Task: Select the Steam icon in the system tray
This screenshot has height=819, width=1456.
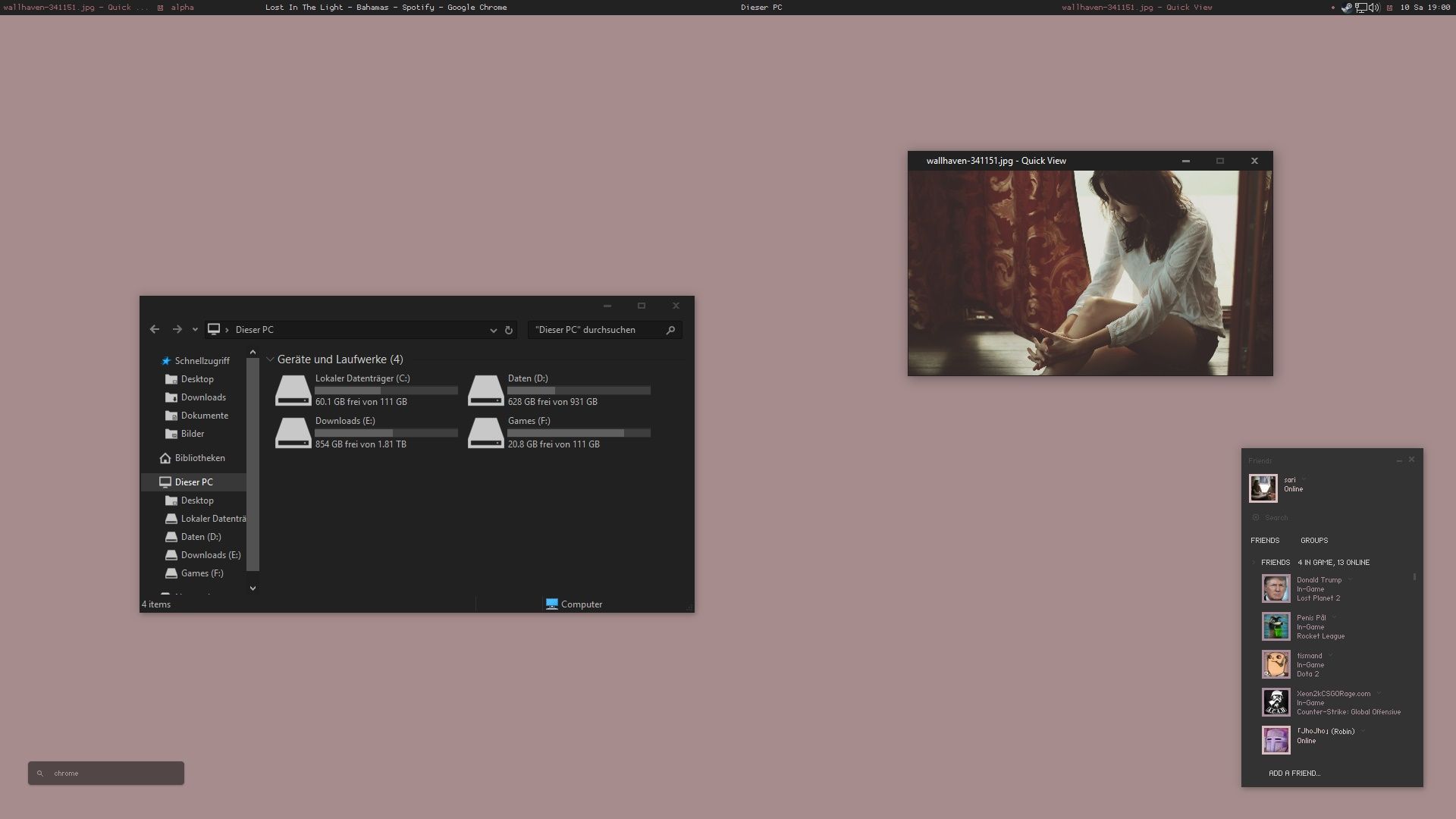Action: (x=1346, y=8)
